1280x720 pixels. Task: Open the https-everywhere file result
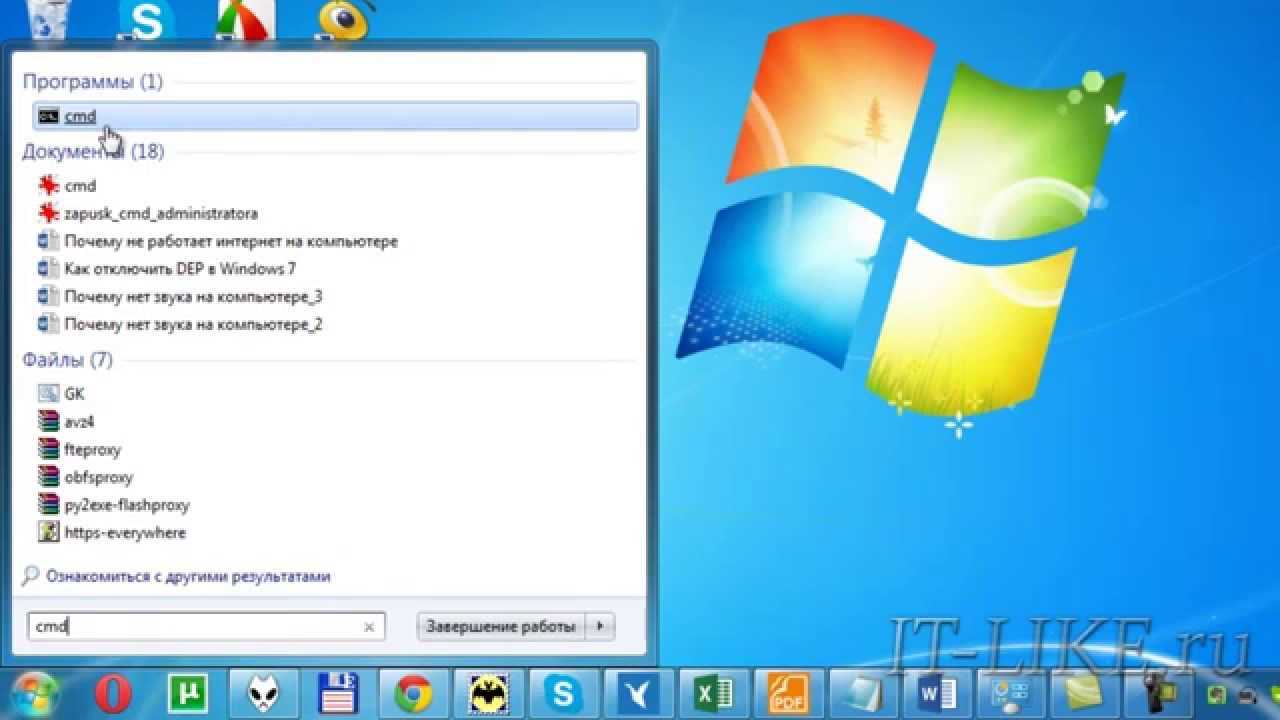pos(124,533)
